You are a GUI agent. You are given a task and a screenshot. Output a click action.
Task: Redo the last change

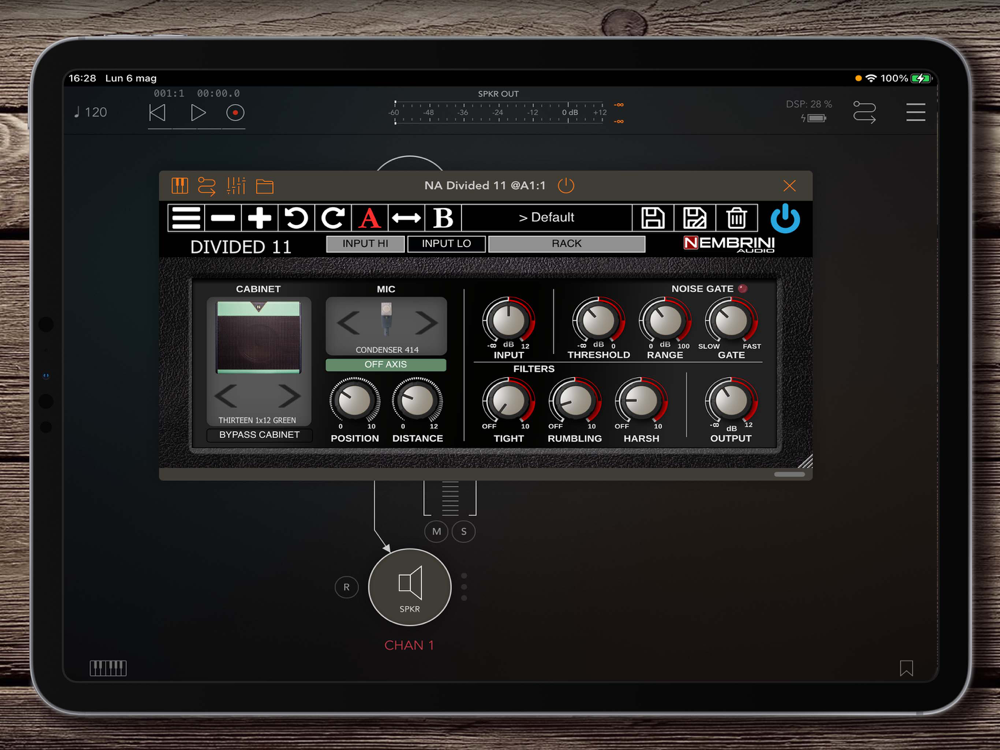[333, 218]
